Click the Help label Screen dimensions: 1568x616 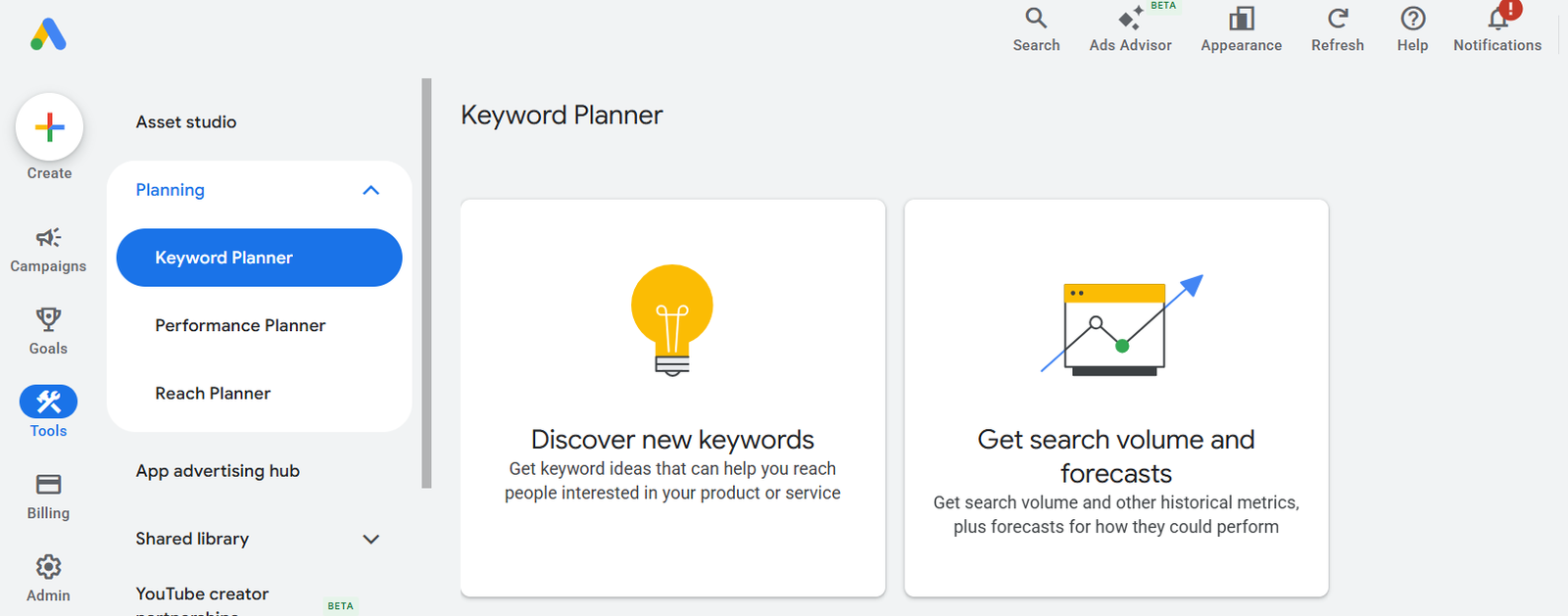click(1412, 45)
